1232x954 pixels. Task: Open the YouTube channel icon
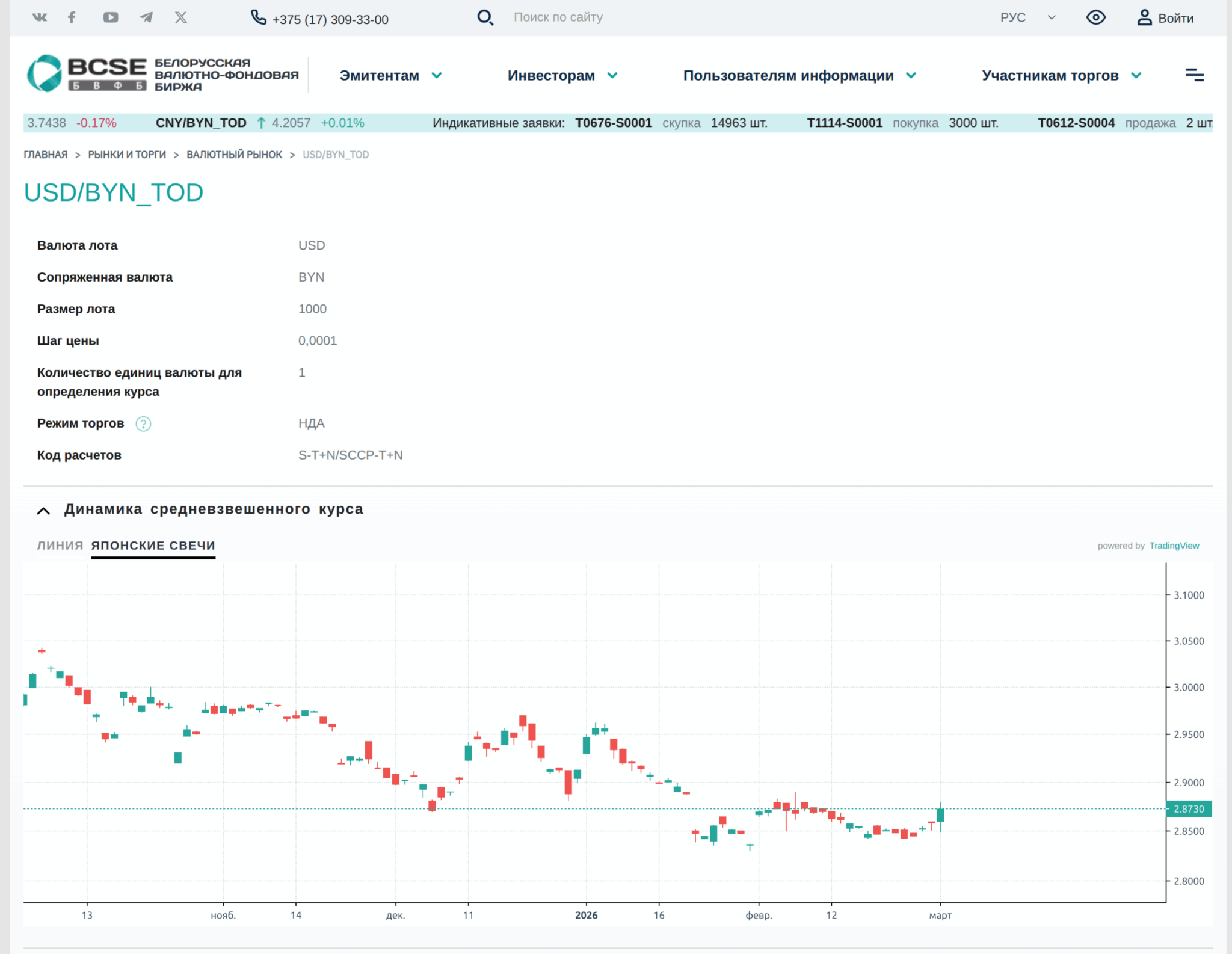click(x=111, y=17)
